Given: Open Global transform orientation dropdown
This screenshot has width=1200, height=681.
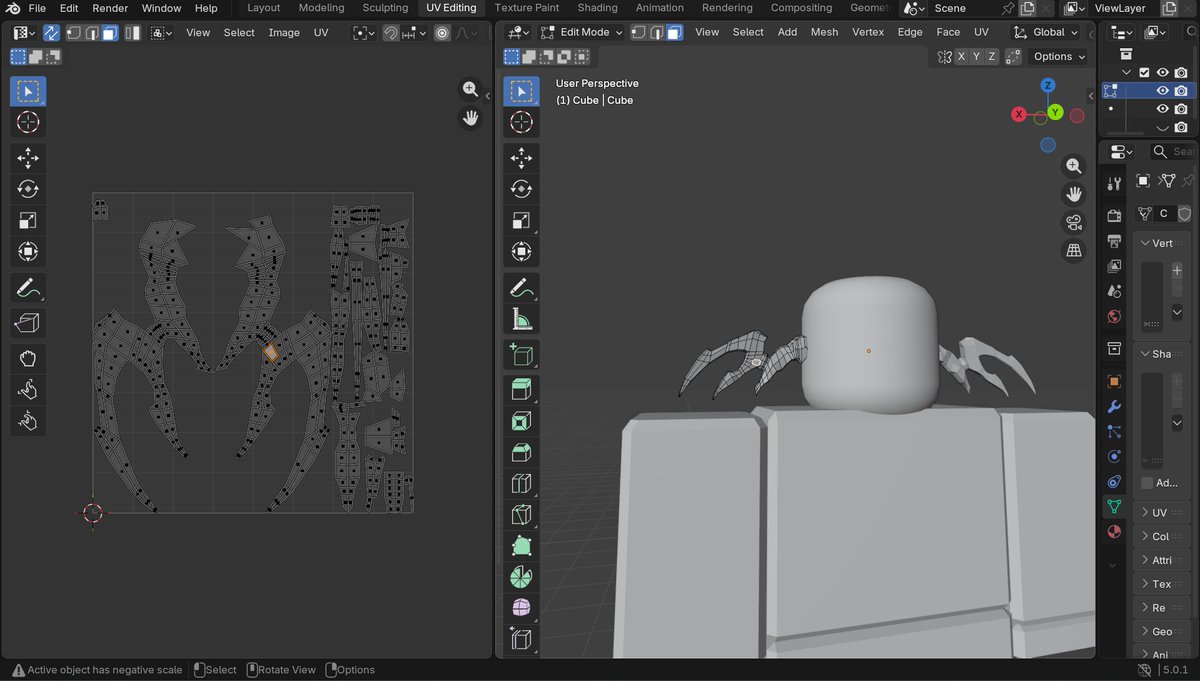Looking at the screenshot, I should tap(1046, 32).
